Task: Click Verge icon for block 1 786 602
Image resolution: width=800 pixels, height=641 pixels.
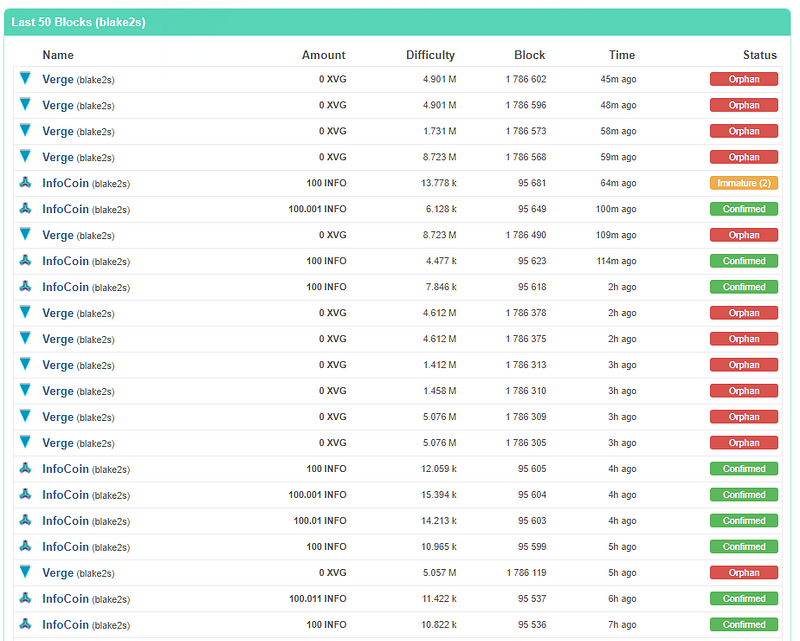Action: coord(25,78)
